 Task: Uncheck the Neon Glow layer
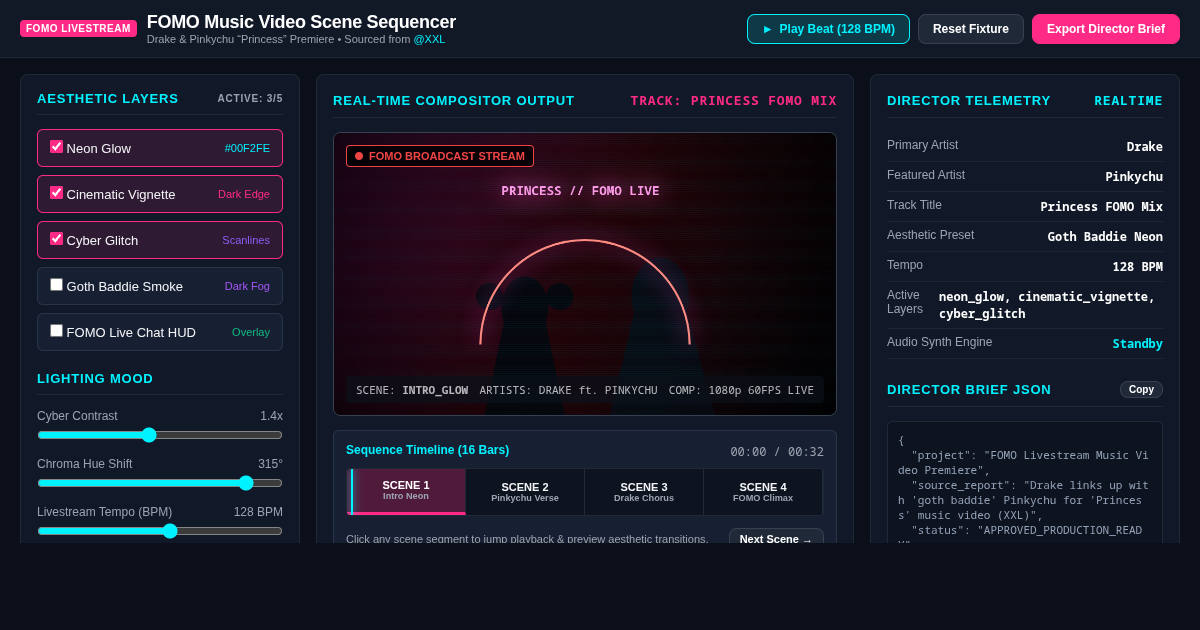click(x=57, y=147)
